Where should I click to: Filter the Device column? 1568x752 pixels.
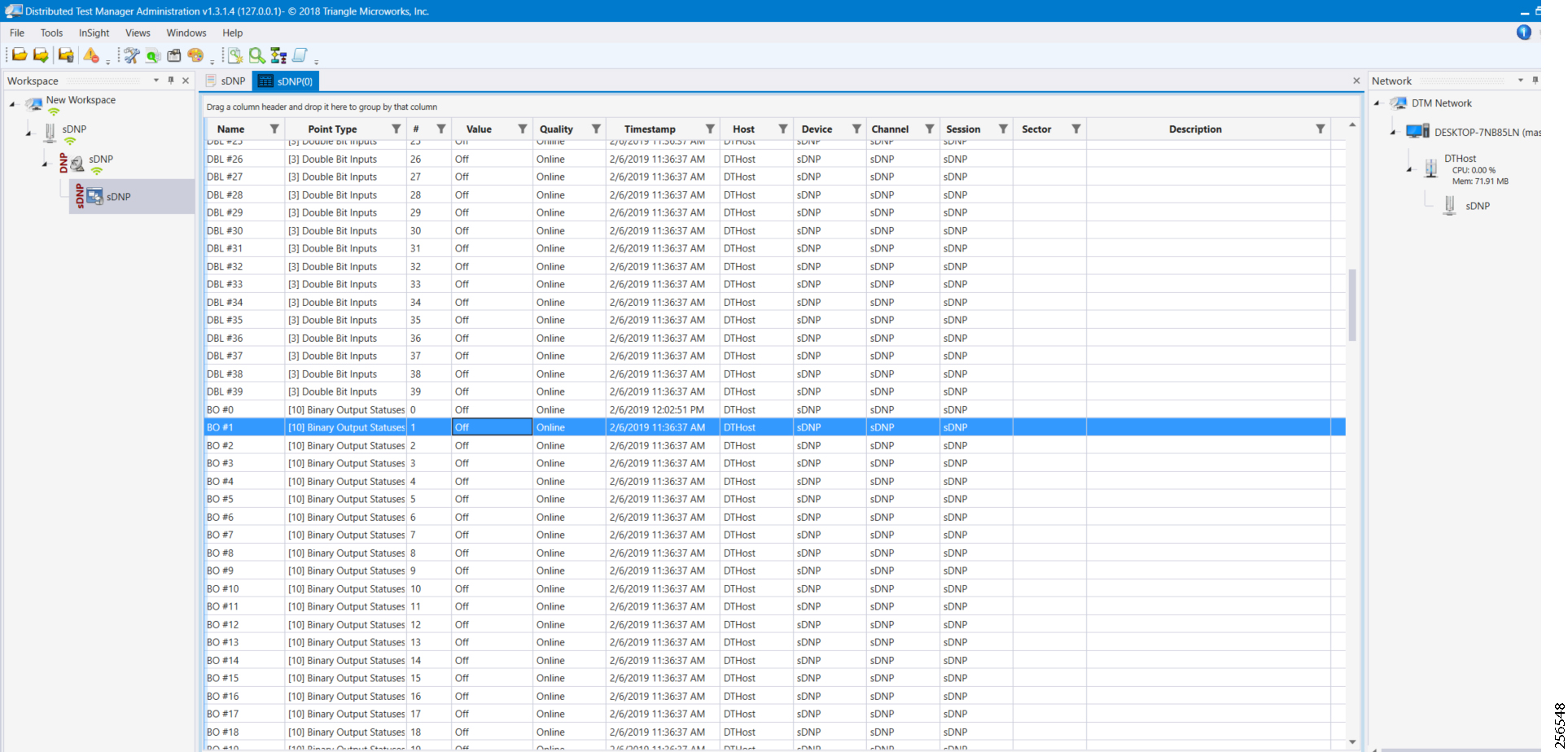tap(856, 129)
